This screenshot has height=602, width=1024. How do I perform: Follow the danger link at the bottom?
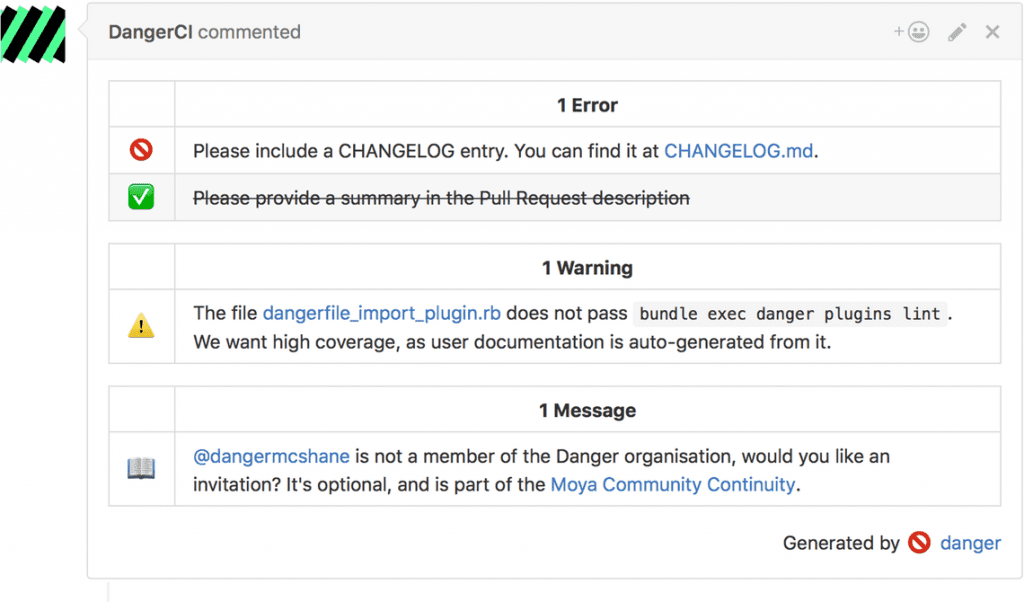pos(970,543)
